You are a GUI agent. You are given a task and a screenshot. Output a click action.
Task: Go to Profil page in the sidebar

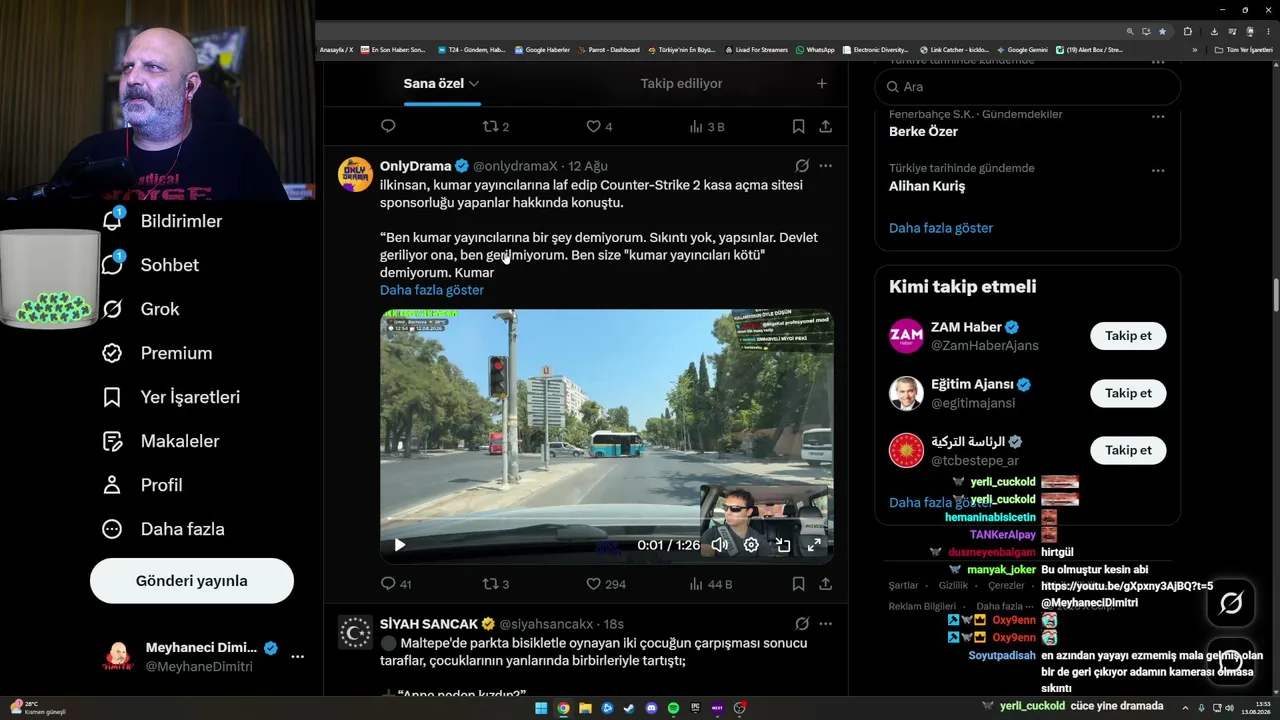pyautogui.click(x=142, y=485)
